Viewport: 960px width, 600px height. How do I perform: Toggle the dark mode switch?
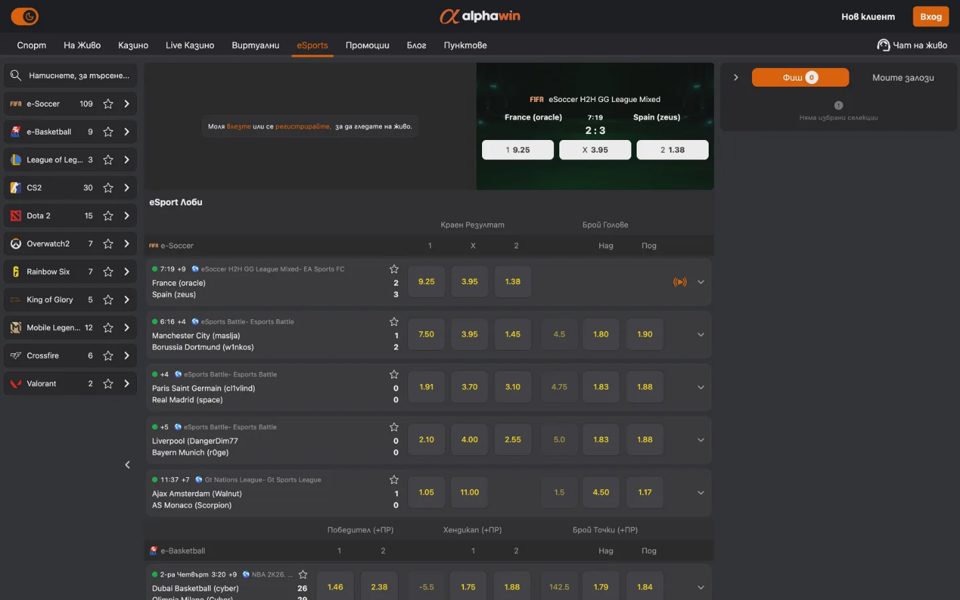point(24,17)
